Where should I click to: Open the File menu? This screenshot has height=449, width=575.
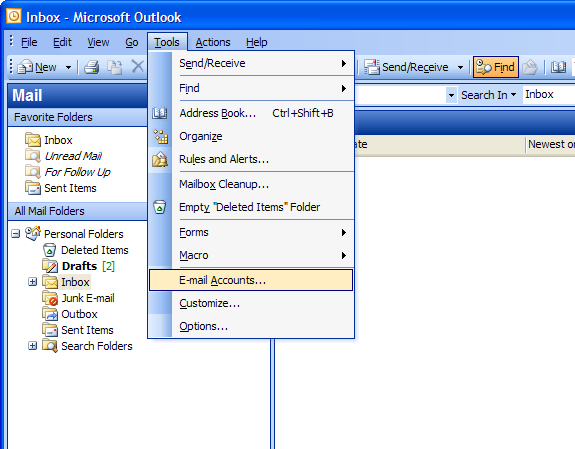(x=29, y=42)
